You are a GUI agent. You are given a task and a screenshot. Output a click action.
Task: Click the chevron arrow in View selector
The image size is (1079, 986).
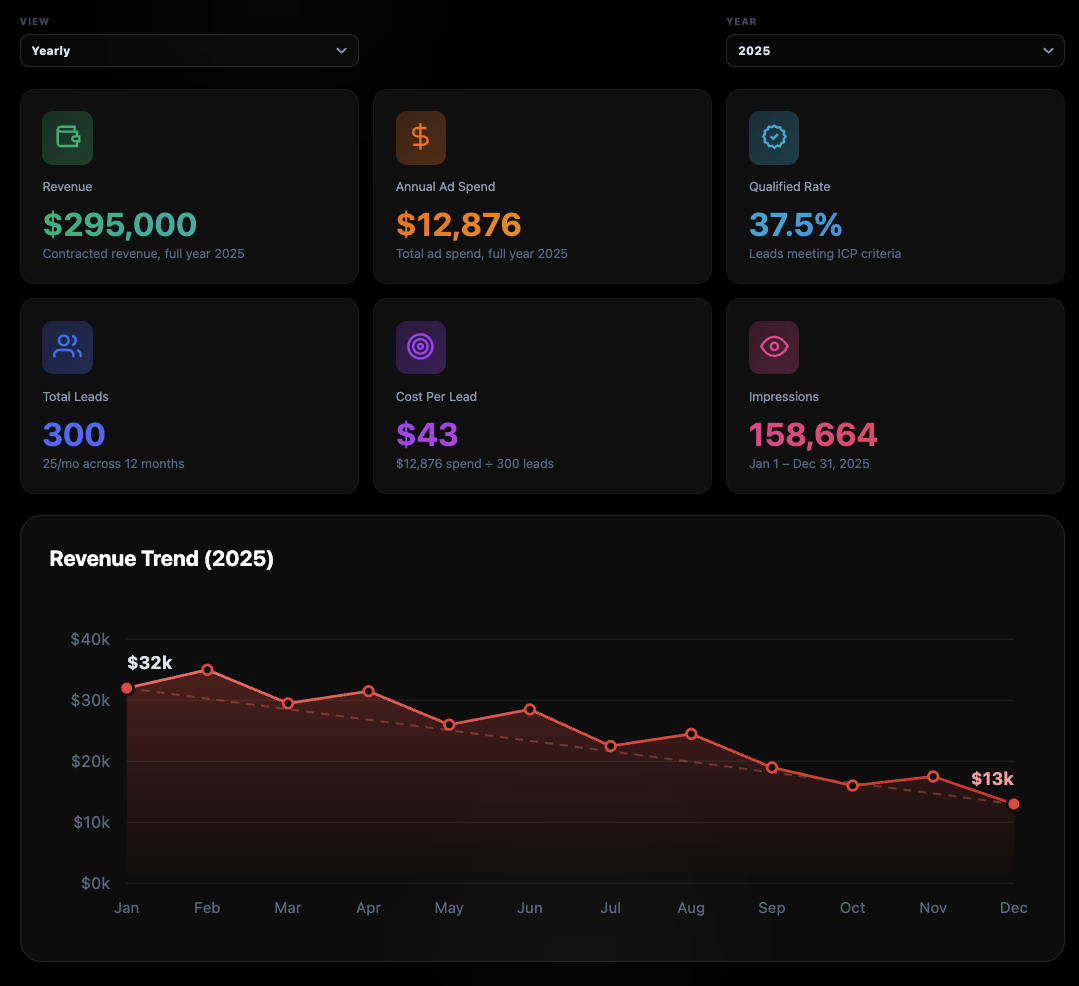pyautogui.click(x=341, y=51)
